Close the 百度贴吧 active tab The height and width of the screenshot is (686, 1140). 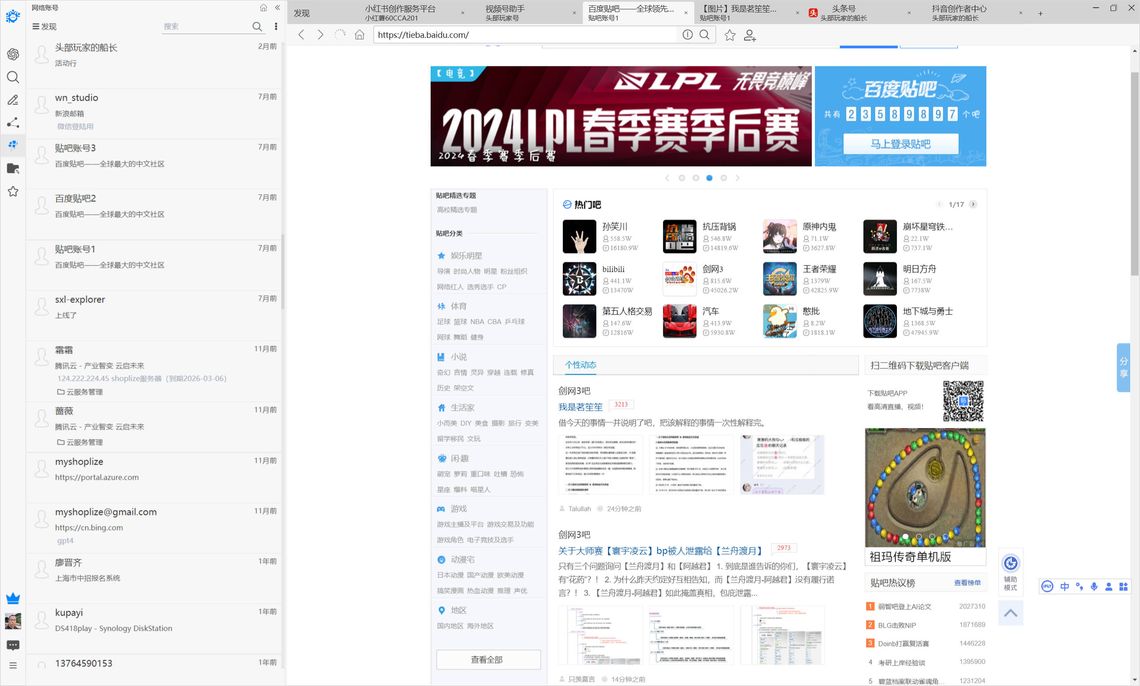(688, 13)
